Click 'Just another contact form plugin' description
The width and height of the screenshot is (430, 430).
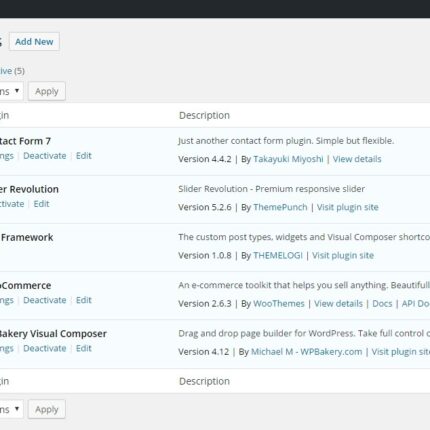(x=286, y=141)
